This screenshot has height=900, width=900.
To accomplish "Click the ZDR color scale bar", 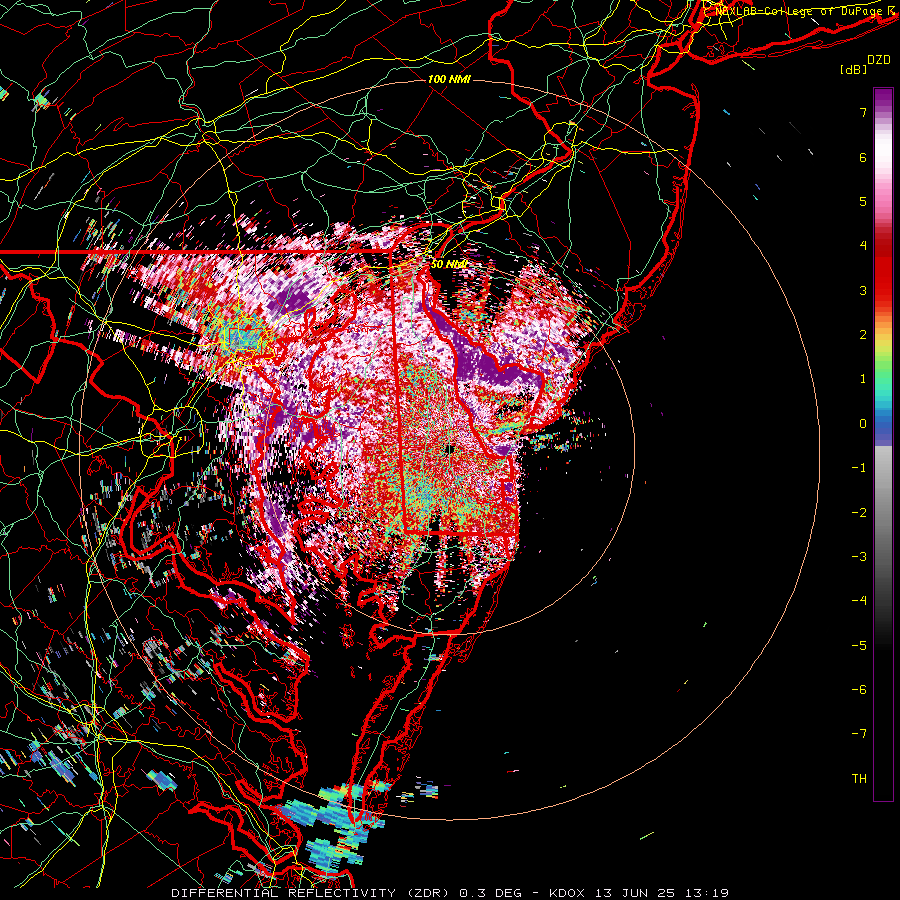I will point(883,444).
